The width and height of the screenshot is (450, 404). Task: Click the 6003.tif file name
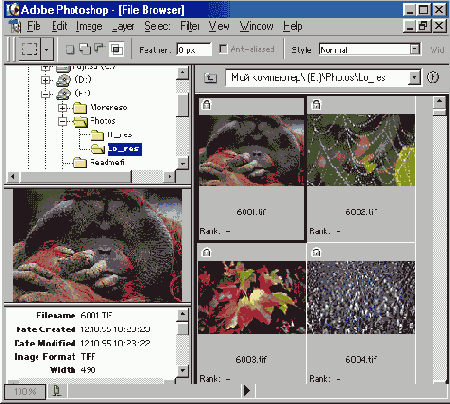(x=251, y=359)
